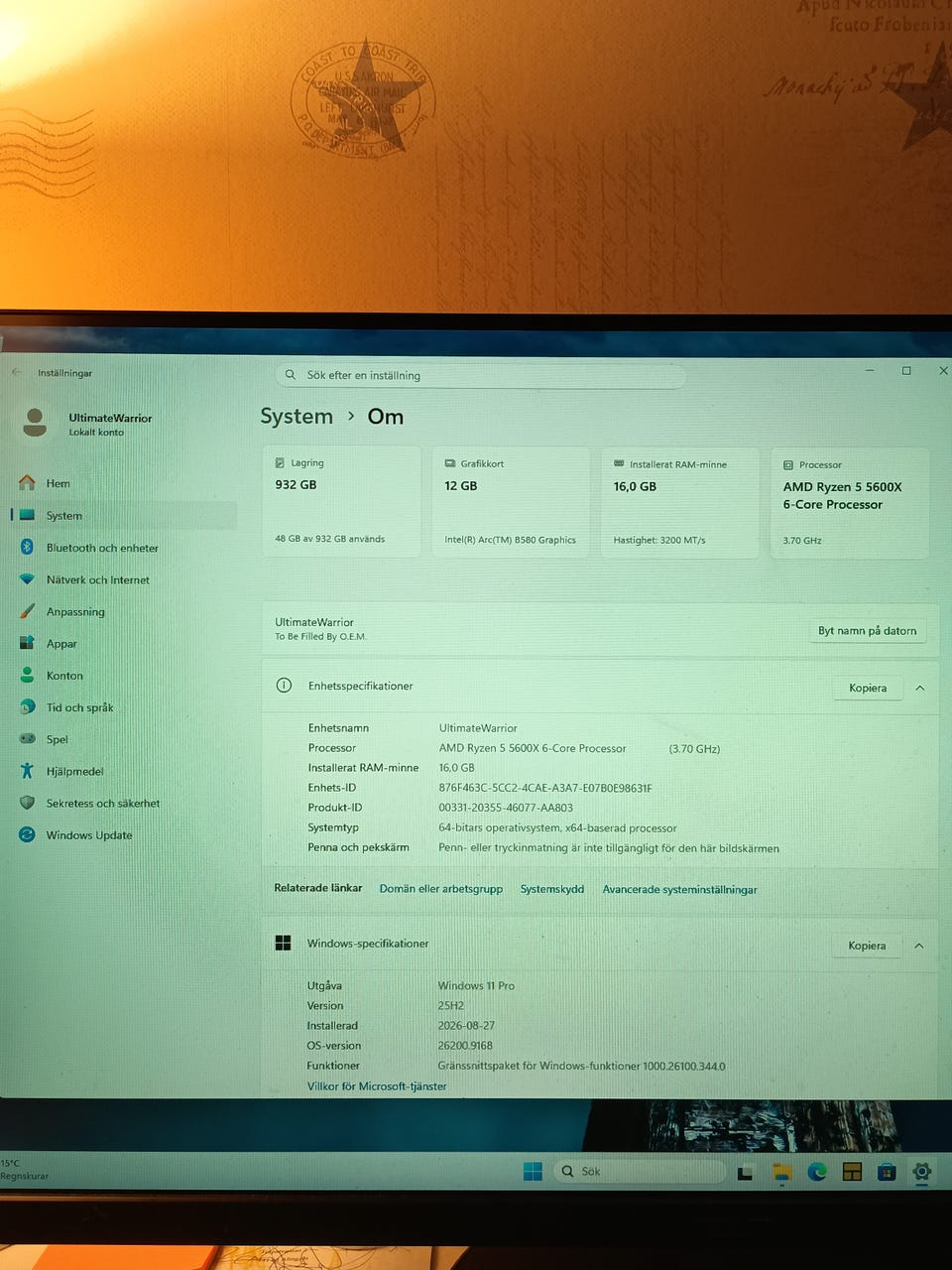Click the taskbar Sök search box
The image size is (952, 1270).
640,1172
